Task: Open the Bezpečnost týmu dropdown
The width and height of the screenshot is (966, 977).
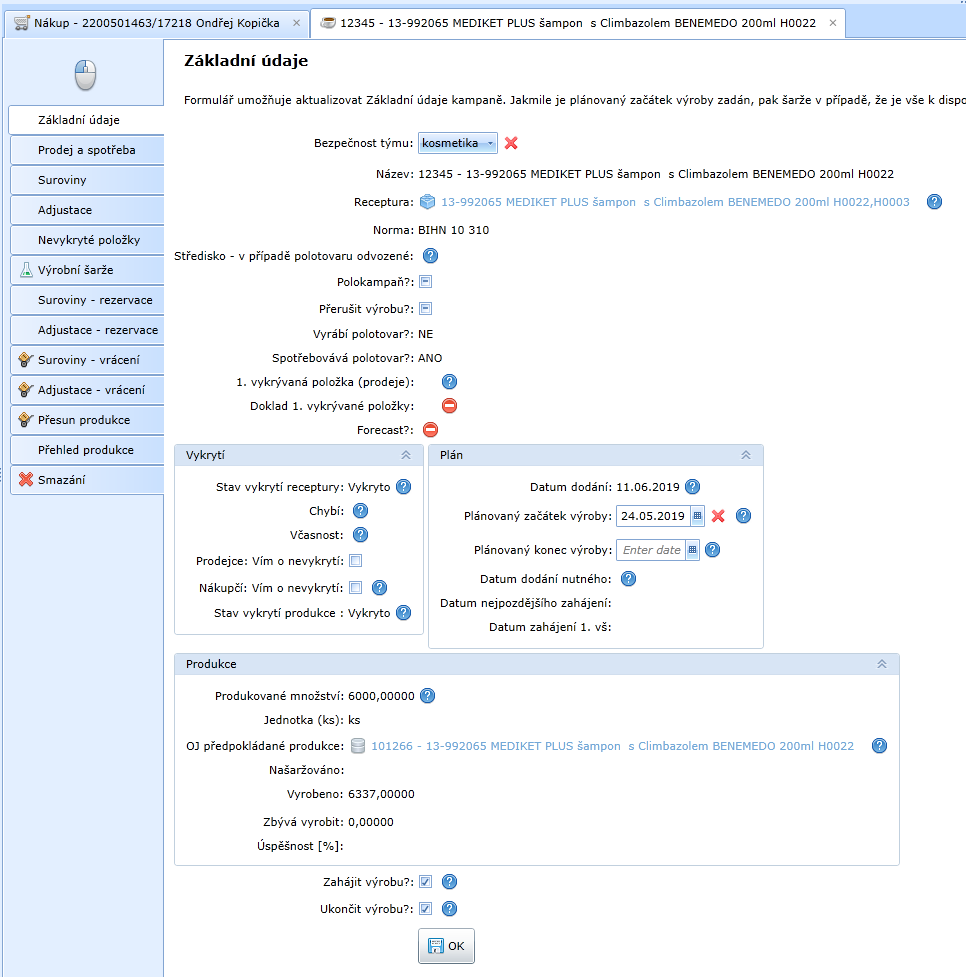Action: [x=457, y=144]
